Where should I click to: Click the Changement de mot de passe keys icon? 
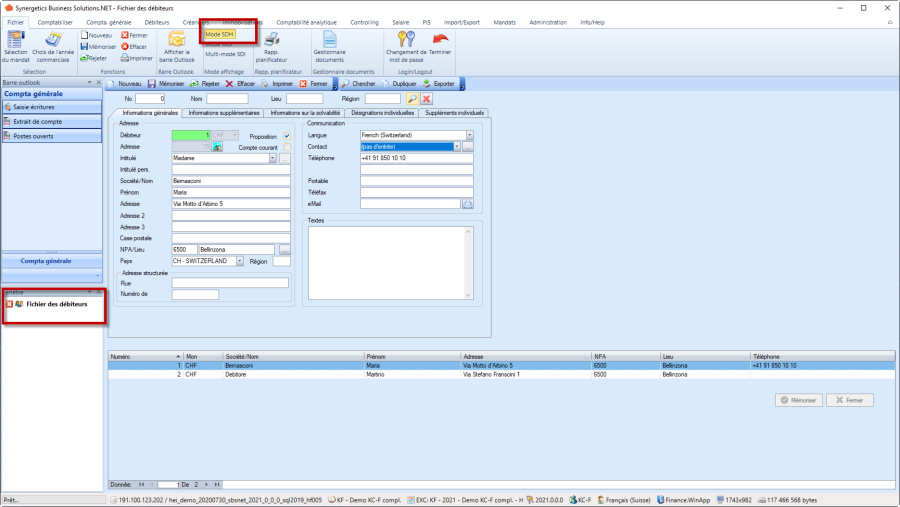[405, 41]
